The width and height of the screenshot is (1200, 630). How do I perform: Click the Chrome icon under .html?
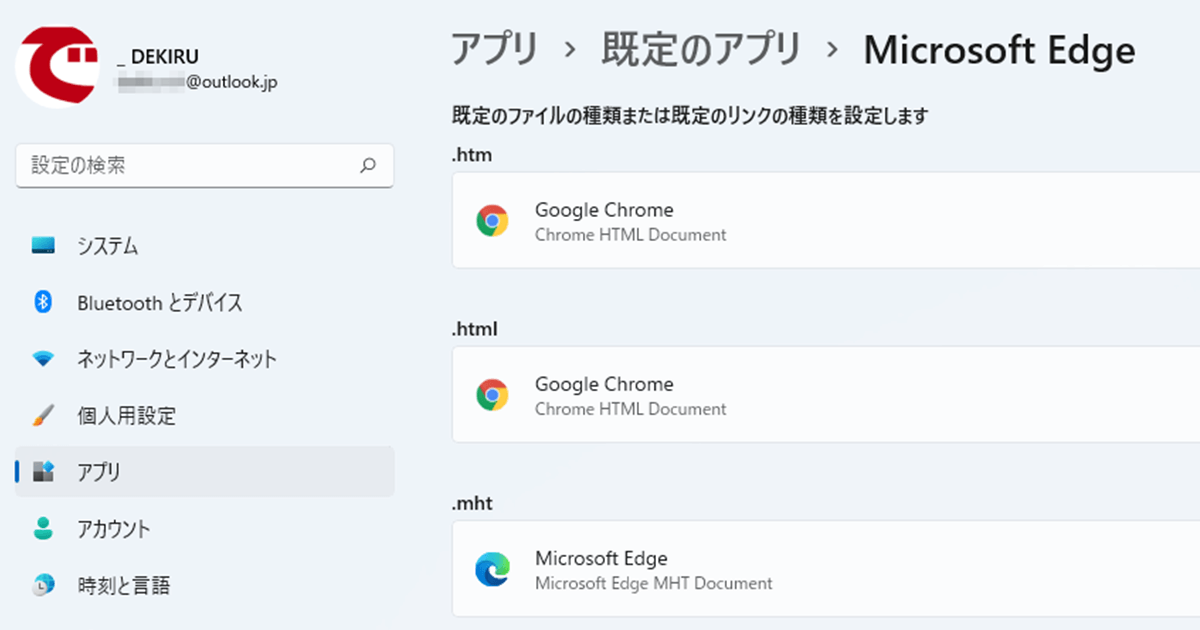(492, 395)
